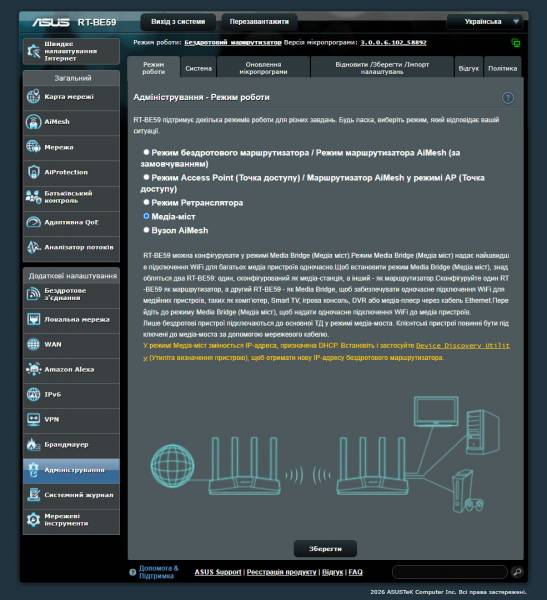
Task: Switch to Режим роботи tab
Action: (153, 68)
